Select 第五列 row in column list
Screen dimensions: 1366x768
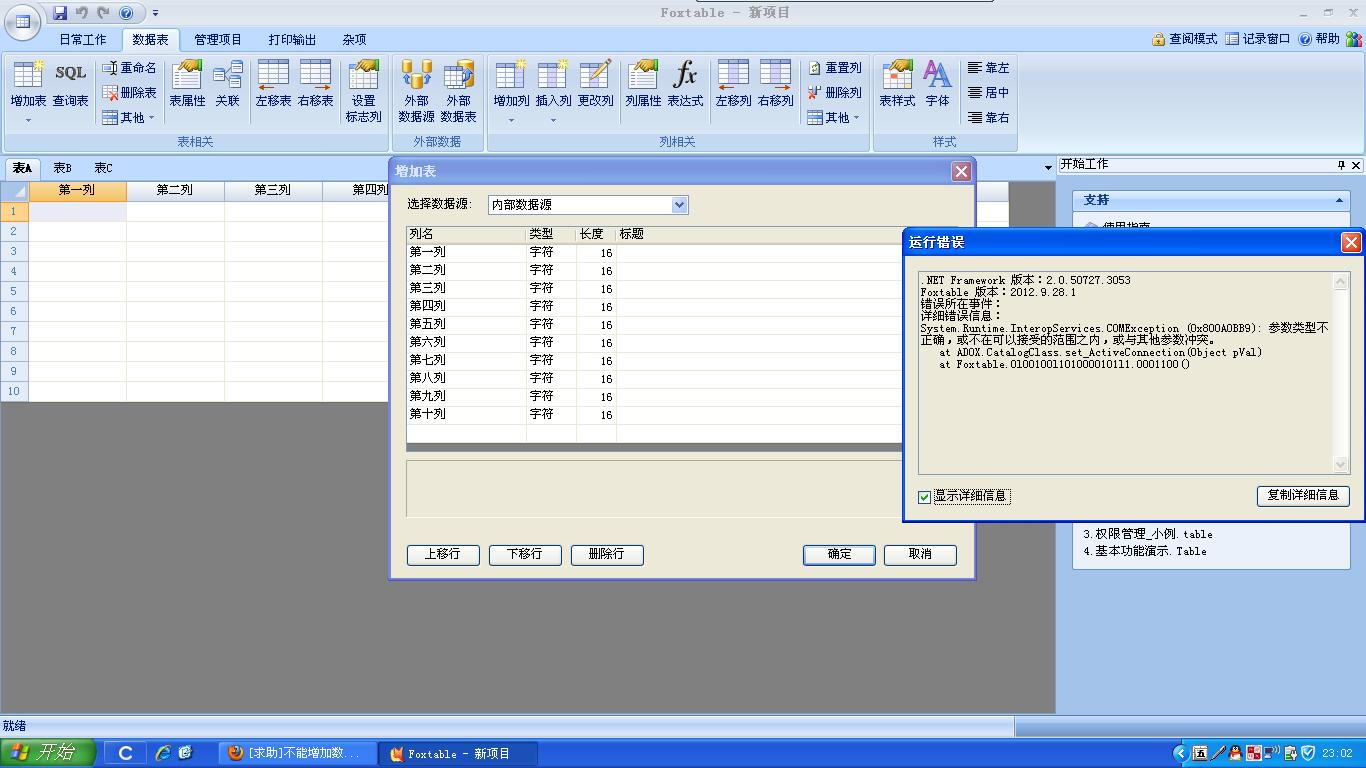click(655, 325)
